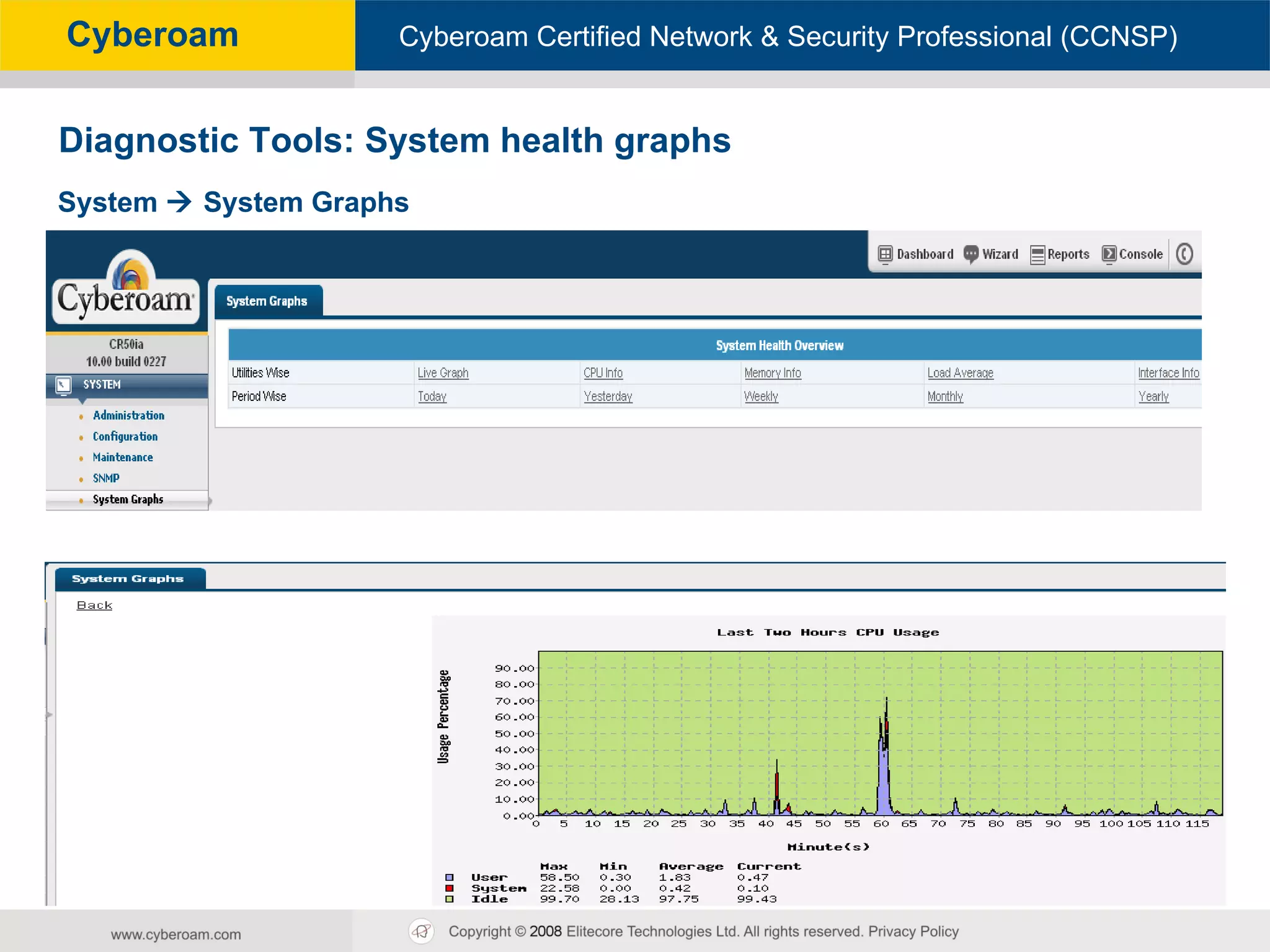Open the Interface Info link
Screen dimensions: 1270x952
[x=1168, y=373]
